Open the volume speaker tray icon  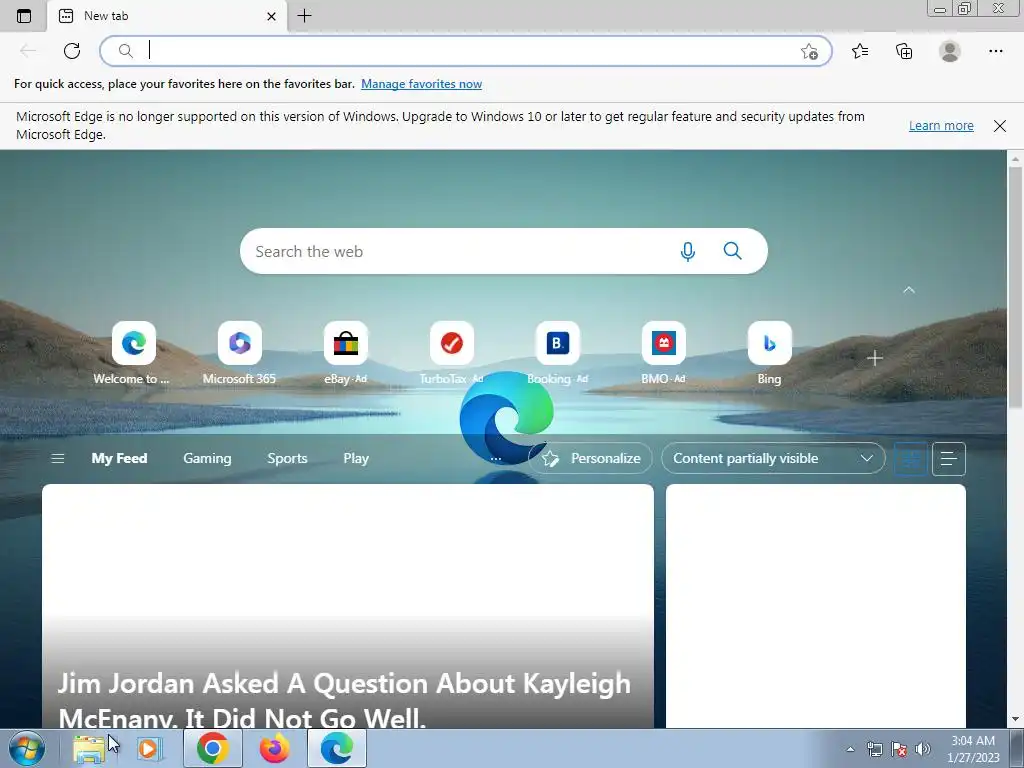[923, 749]
